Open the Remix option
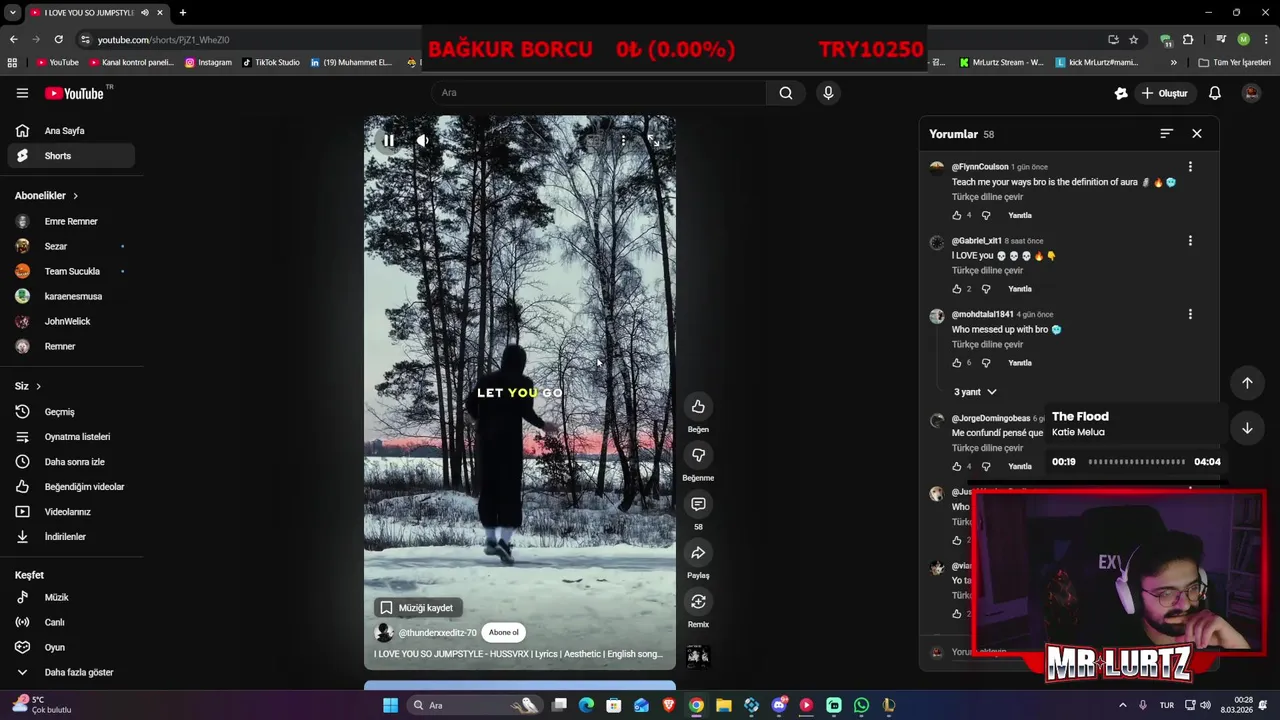The width and height of the screenshot is (1280, 720). pos(698,601)
